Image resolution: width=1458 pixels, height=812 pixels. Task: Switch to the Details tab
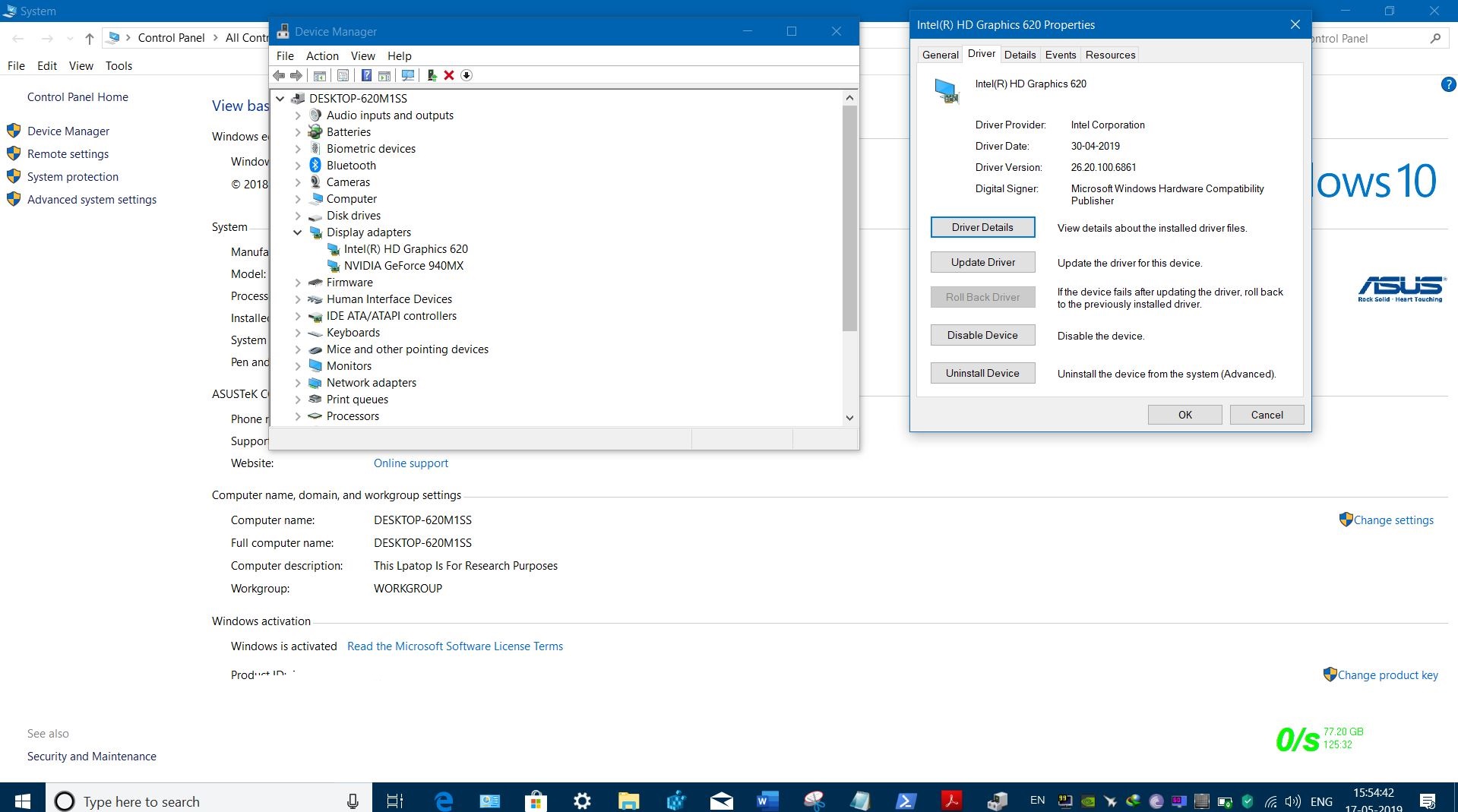click(1020, 55)
